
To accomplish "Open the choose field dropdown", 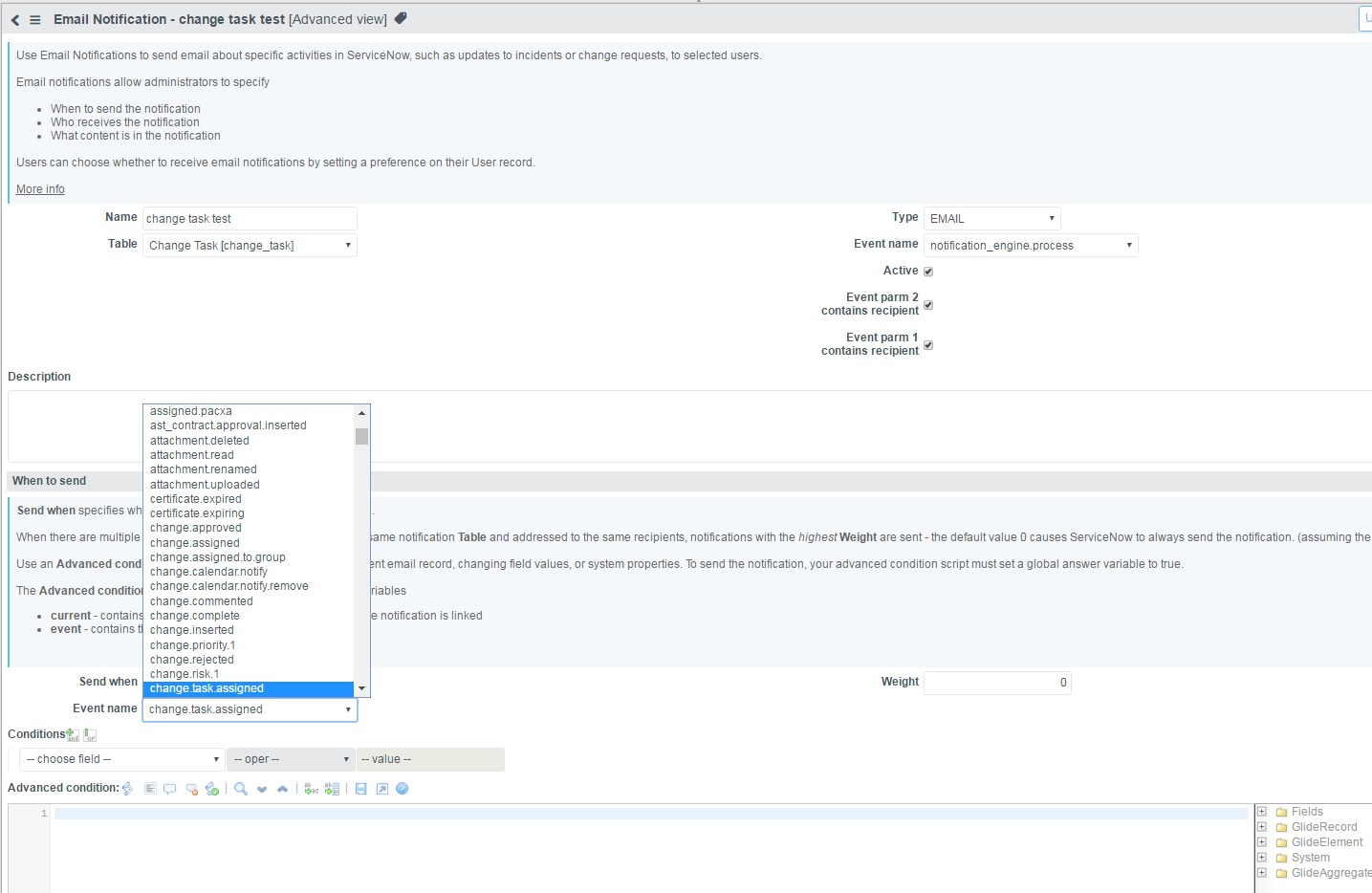I will click(x=122, y=760).
